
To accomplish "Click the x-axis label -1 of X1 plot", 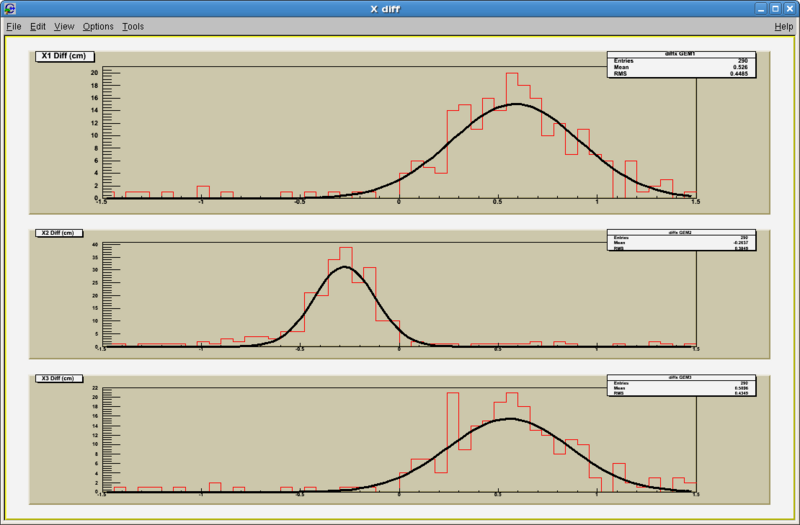I will [x=201, y=202].
